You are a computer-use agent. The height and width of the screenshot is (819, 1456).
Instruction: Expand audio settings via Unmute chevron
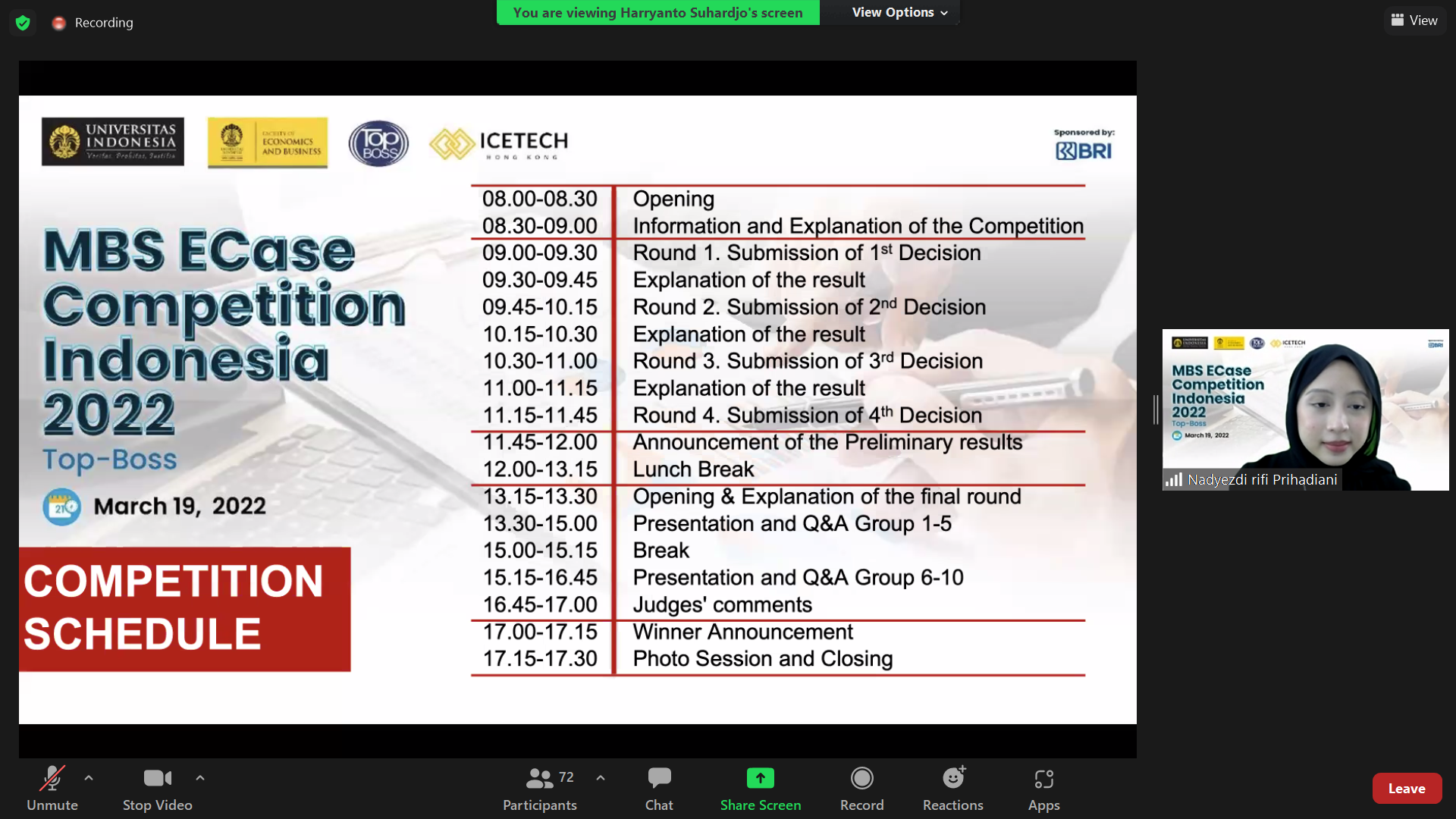click(x=89, y=778)
